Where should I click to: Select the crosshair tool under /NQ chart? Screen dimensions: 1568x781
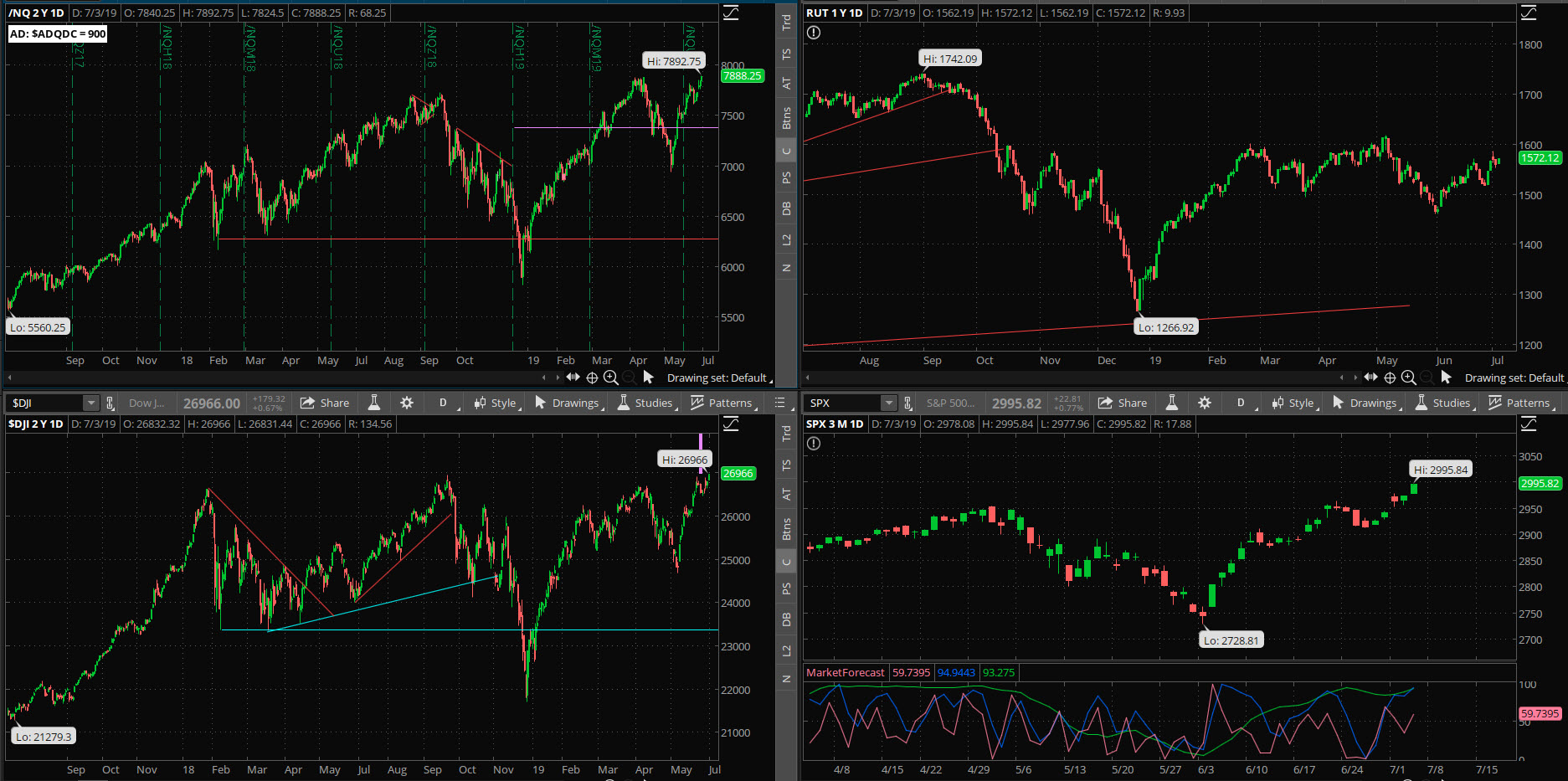[592, 378]
